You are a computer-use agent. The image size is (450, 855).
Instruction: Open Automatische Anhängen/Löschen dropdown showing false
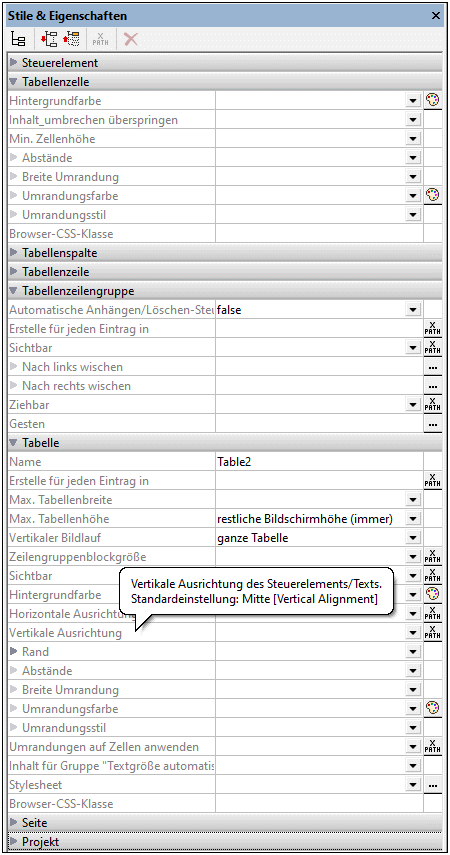click(413, 310)
